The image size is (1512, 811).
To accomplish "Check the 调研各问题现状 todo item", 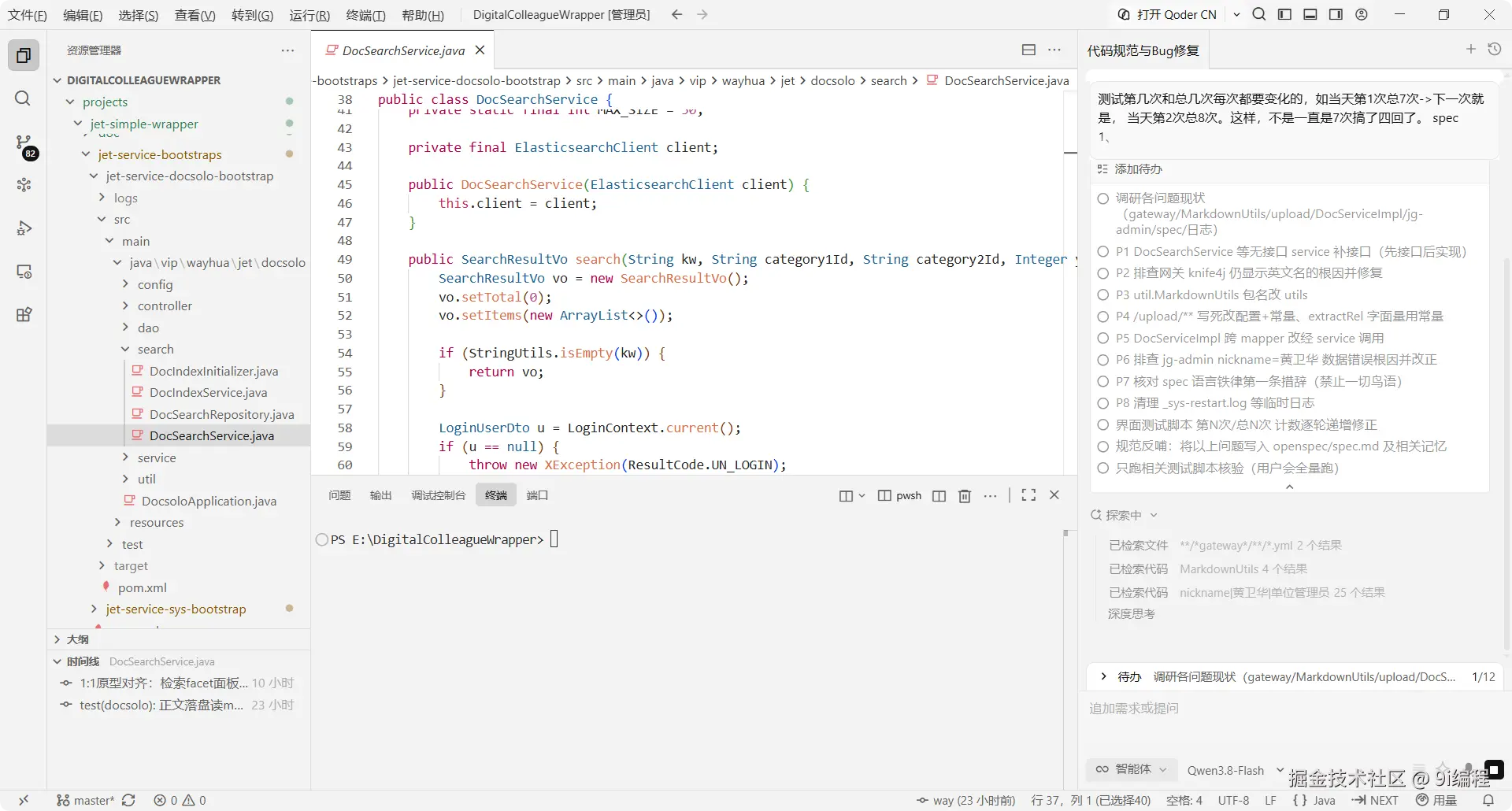I will 1103,198.
